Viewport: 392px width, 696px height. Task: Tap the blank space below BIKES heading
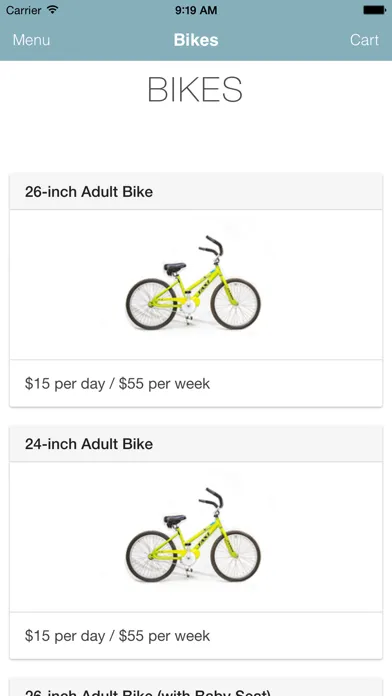[x=196, y=138]
